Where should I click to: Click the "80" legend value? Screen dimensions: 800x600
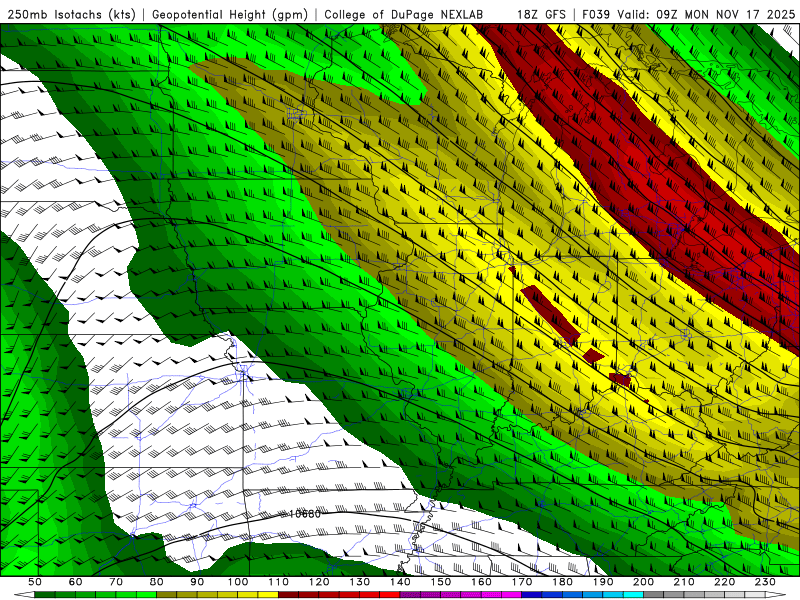pos(156,582)
